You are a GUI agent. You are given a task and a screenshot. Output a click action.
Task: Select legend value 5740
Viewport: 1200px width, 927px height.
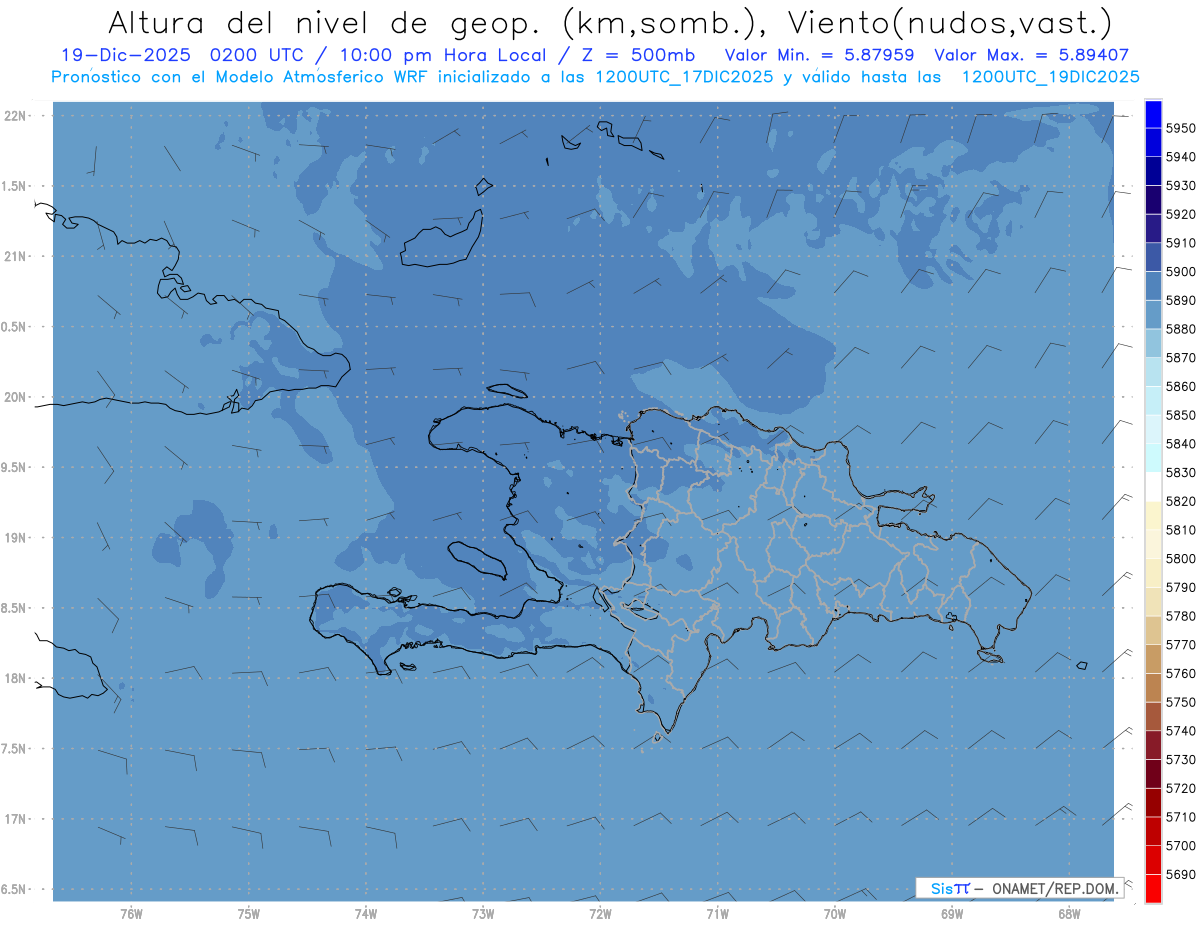(x=1181, y=731)
